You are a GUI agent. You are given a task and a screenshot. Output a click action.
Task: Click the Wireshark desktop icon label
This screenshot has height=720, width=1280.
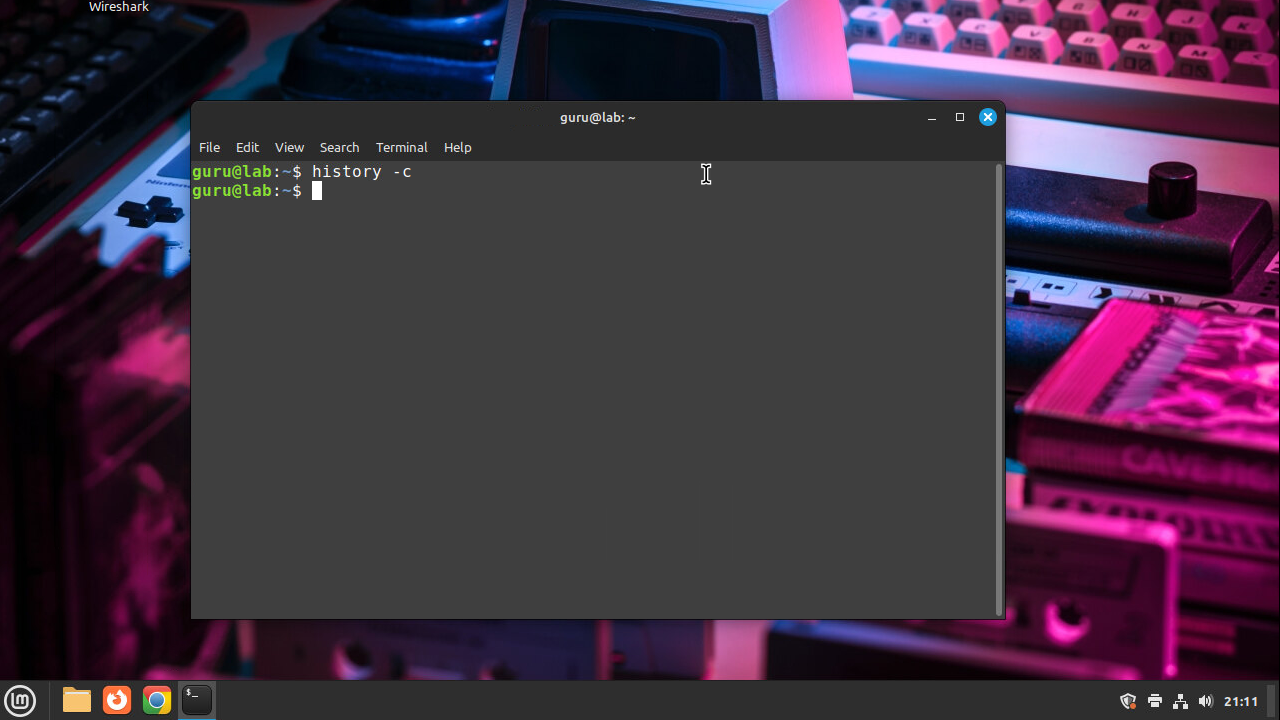[119, 7]
